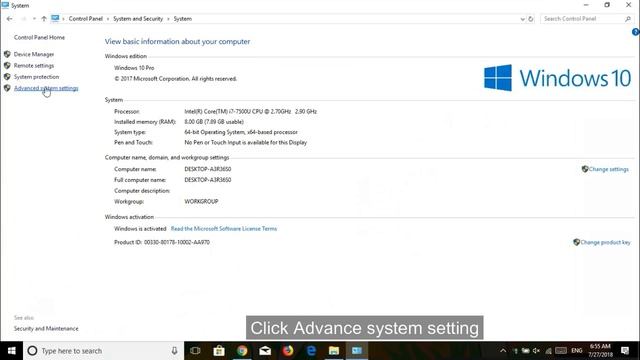This screenshot has width=640, height=360.
Task: Show hidden system tray icons
Action: (503, 351)
